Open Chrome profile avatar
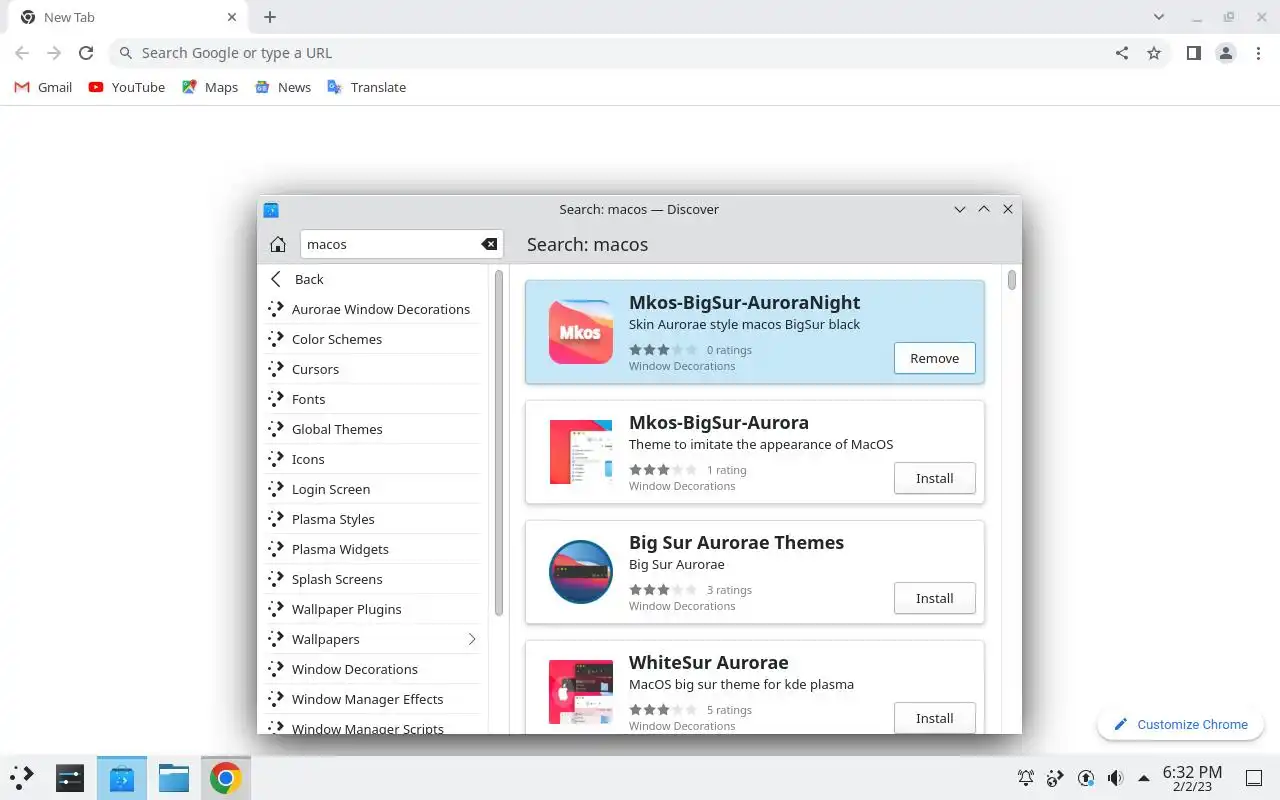The height and width of the screenshot is (800, 1280). [1226, 53]
